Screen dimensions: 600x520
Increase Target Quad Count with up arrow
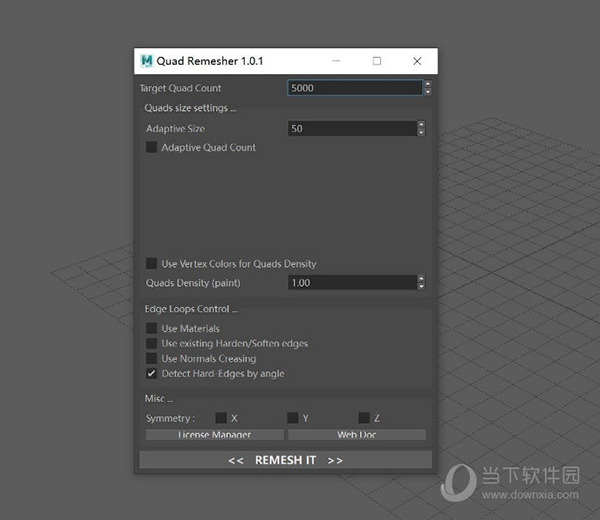click(x=428, y=84)
